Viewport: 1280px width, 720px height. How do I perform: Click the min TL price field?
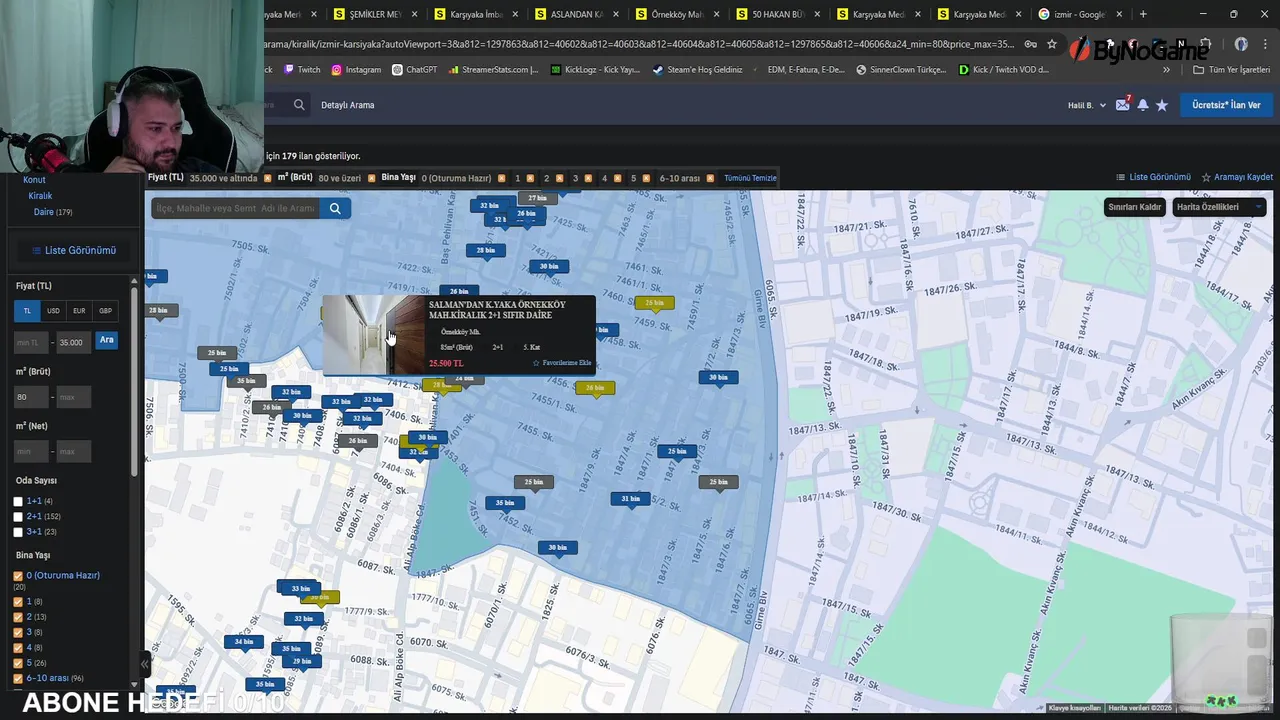point(32,342)
